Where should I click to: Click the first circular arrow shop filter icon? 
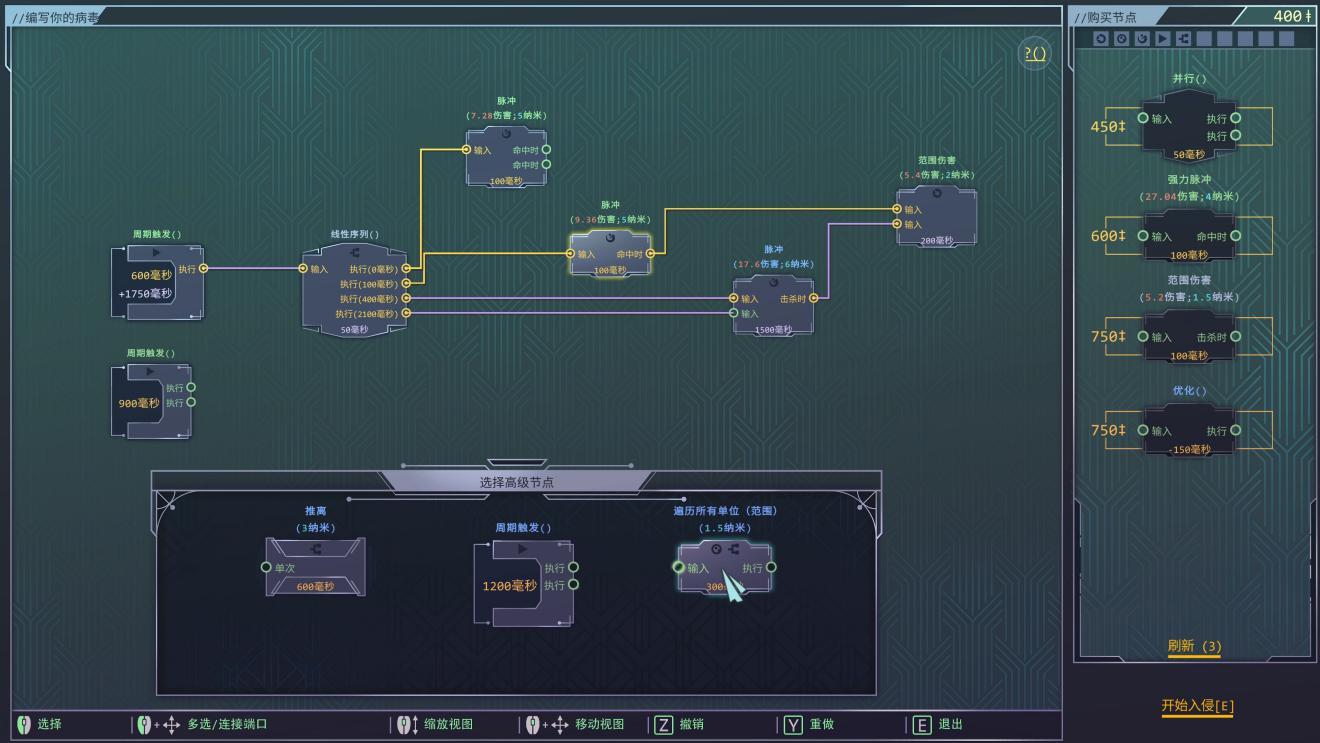click(1101, 38)
